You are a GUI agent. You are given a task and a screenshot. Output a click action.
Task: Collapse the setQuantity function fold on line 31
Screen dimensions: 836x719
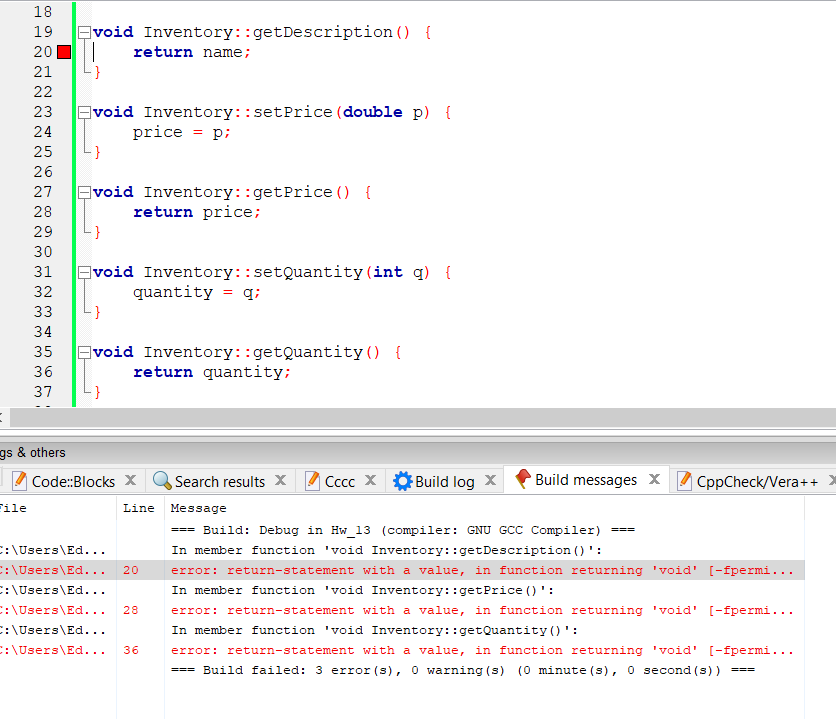(x=84, y=271)
